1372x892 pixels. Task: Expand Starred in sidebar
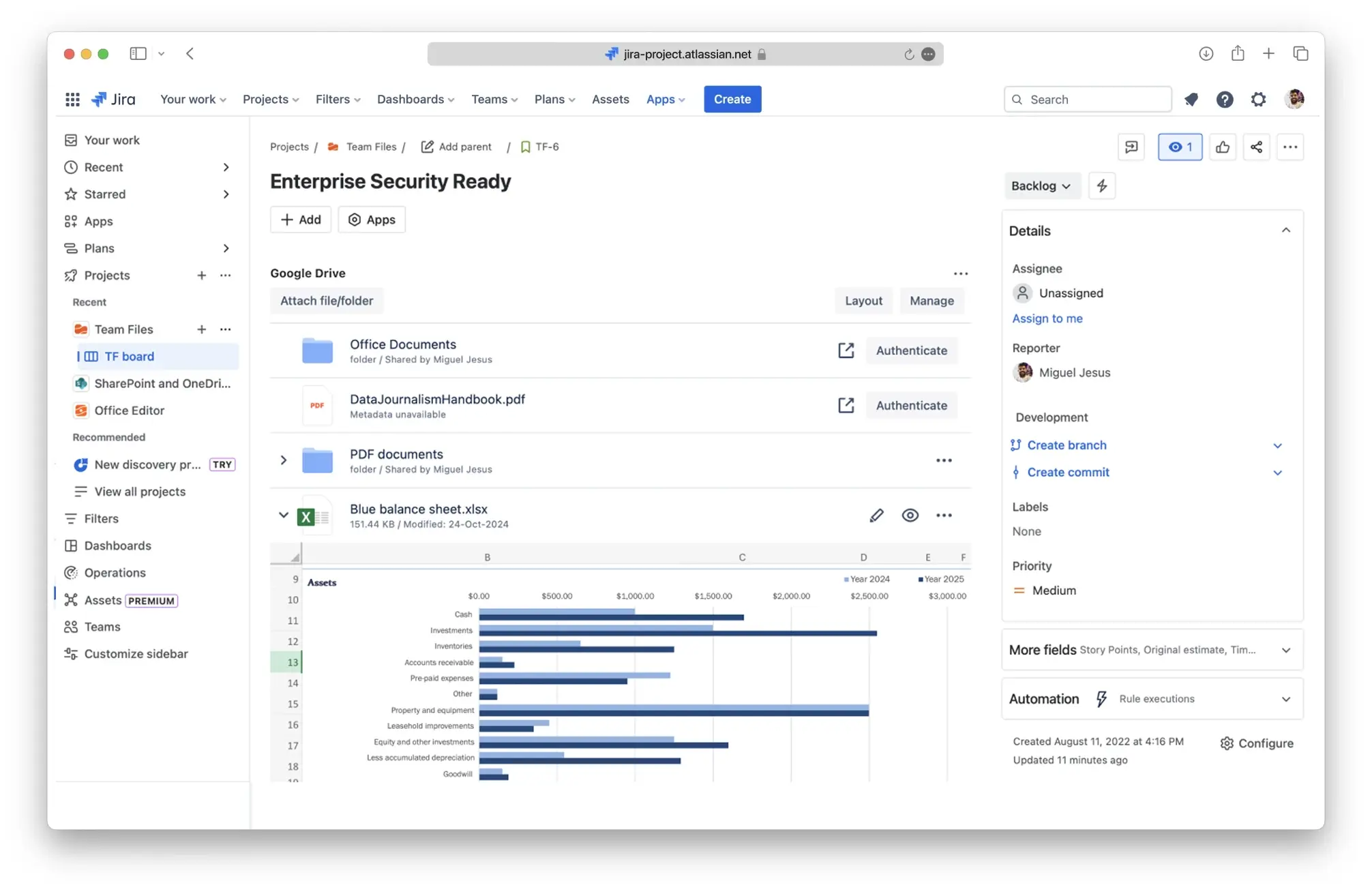[226, 194]
